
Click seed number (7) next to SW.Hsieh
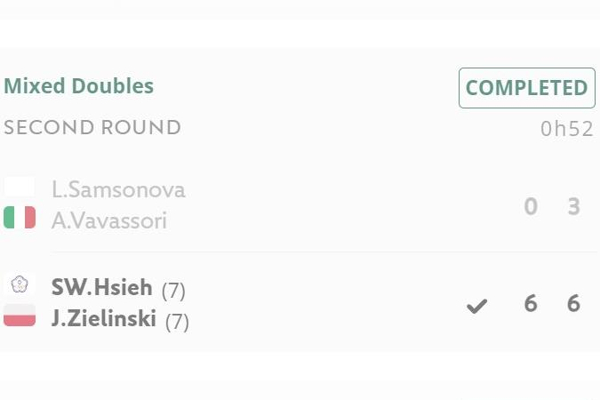click(x=174, y=291)
